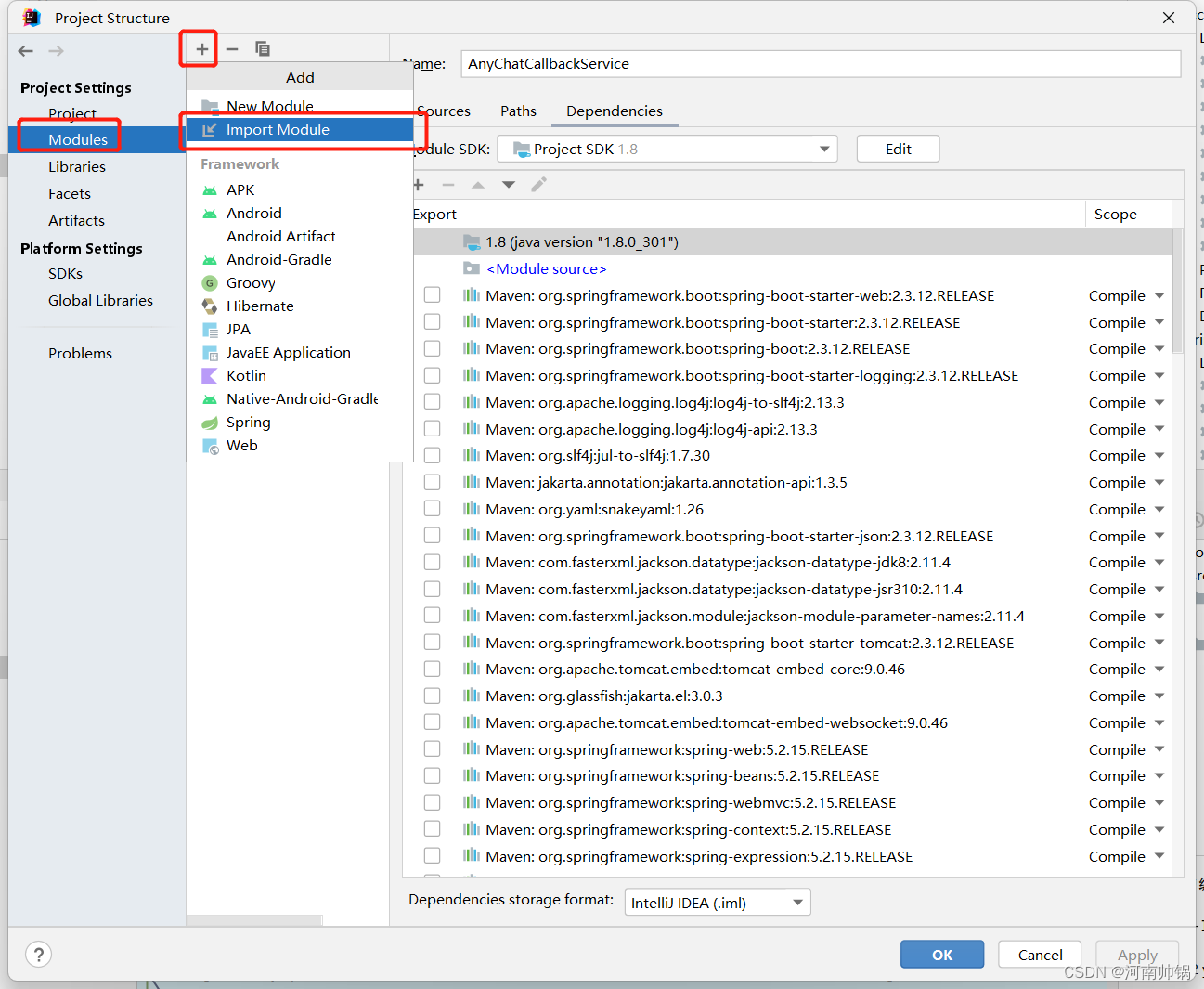Select JavaEE Application framework entry
Screen dimensions: 1204x989
pyautogui.click(x=300, y=352)
